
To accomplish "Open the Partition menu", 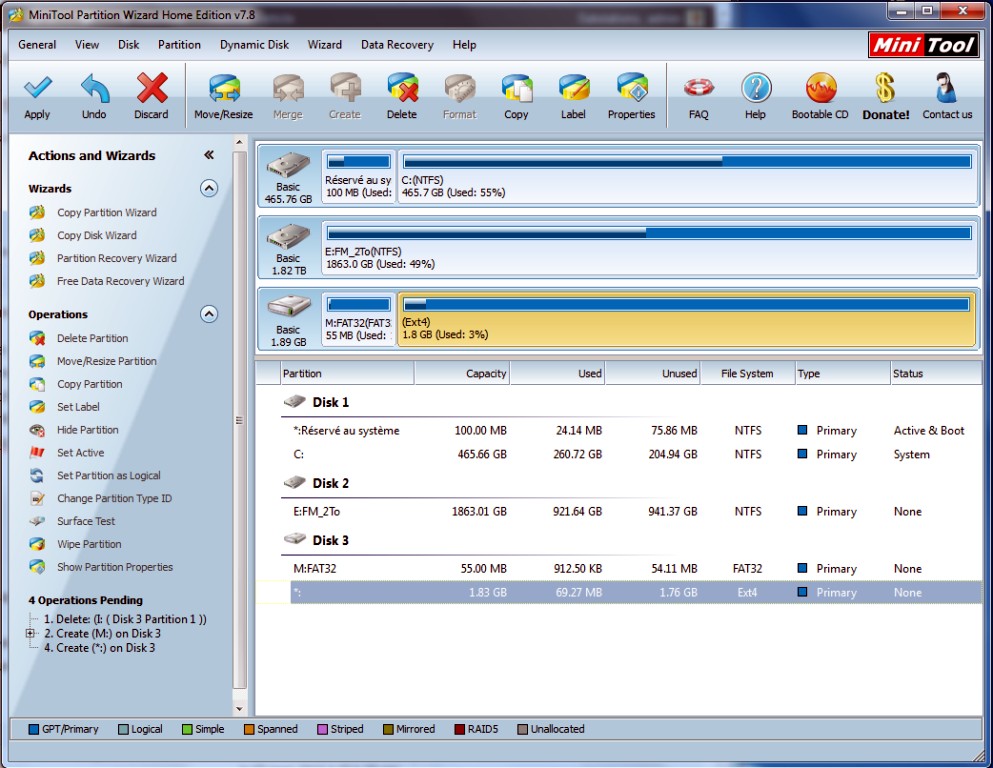I will coord(179,45).
